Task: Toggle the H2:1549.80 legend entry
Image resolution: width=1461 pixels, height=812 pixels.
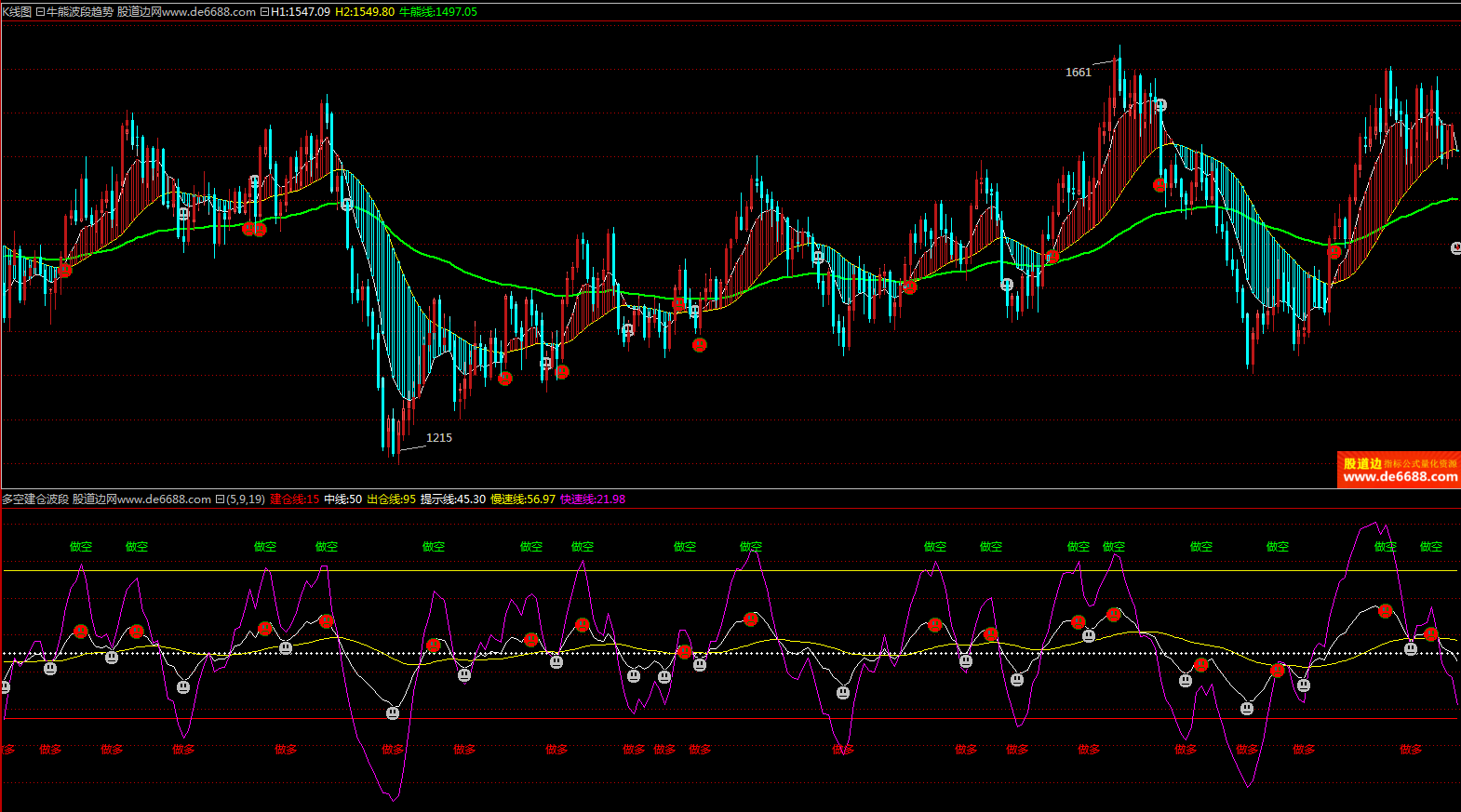Action: pyautogui.click(x=364, y=12)
